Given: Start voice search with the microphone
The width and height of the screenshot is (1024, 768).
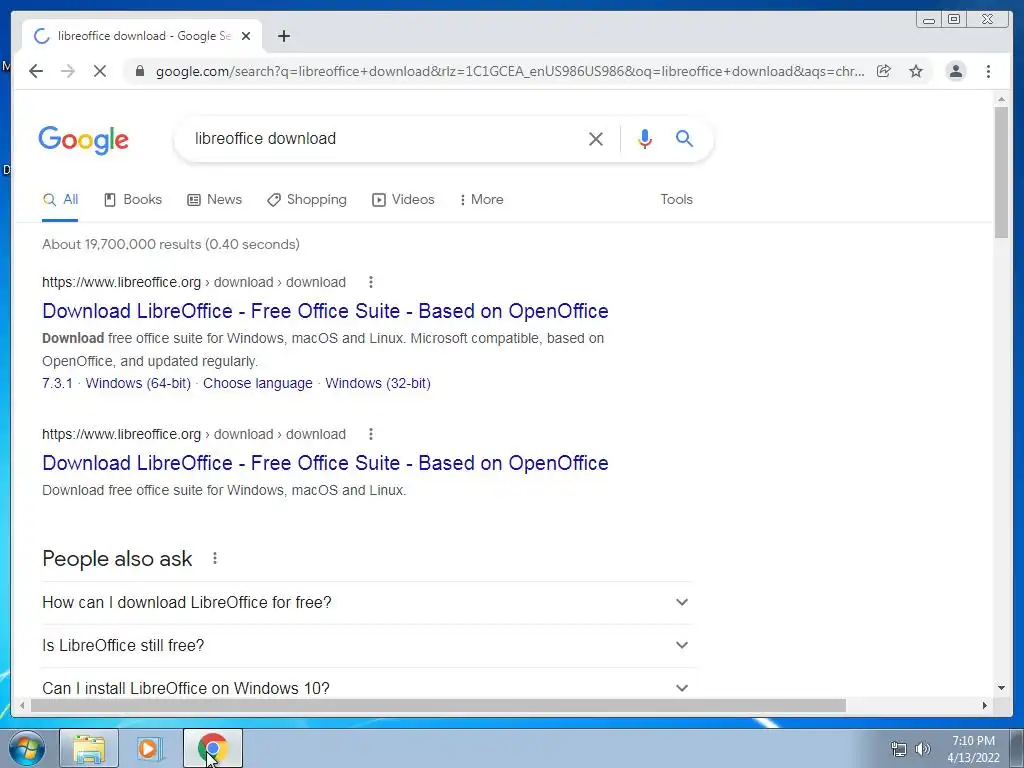Looking at the screenshot, I should 645,138.
